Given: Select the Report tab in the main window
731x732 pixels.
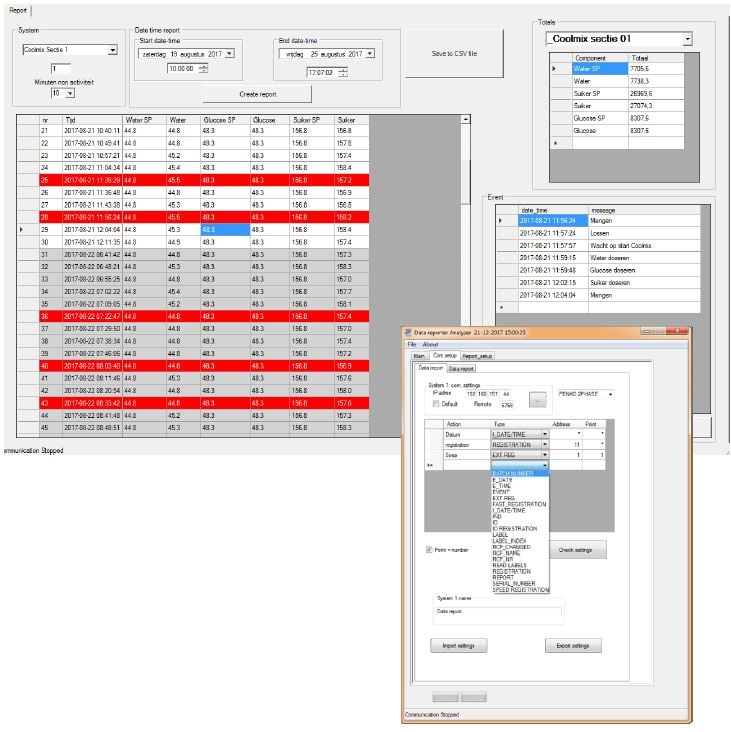Looking at the screenshot, I should click(18, 10).
